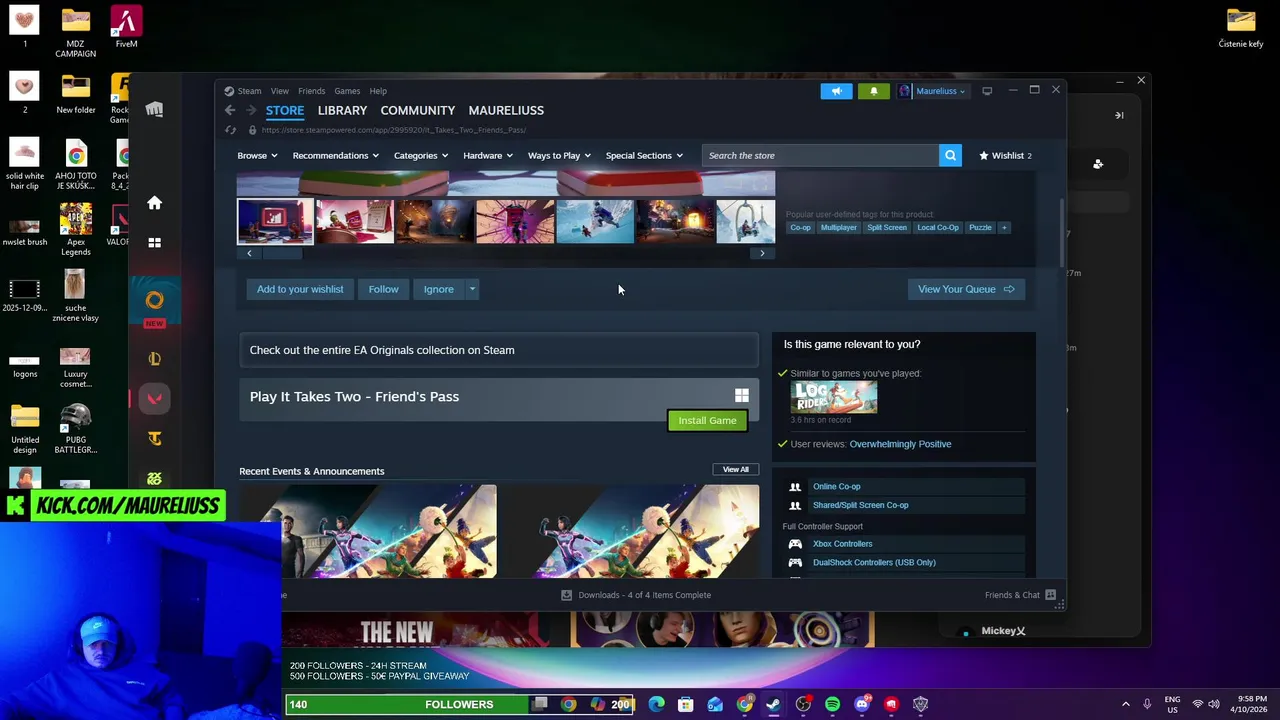Reload the Steam store page
Image resolution: width=1280 pixels, height=720 pixels.
230,130
